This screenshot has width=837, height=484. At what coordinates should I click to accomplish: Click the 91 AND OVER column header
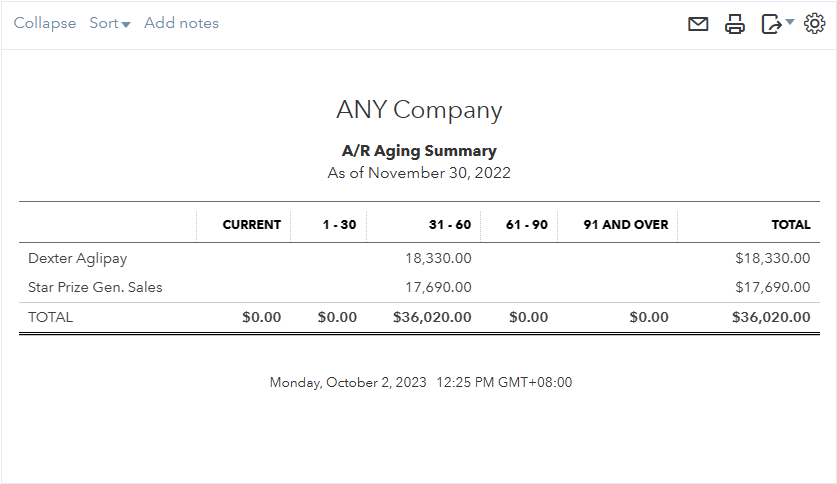pos(625,224)
